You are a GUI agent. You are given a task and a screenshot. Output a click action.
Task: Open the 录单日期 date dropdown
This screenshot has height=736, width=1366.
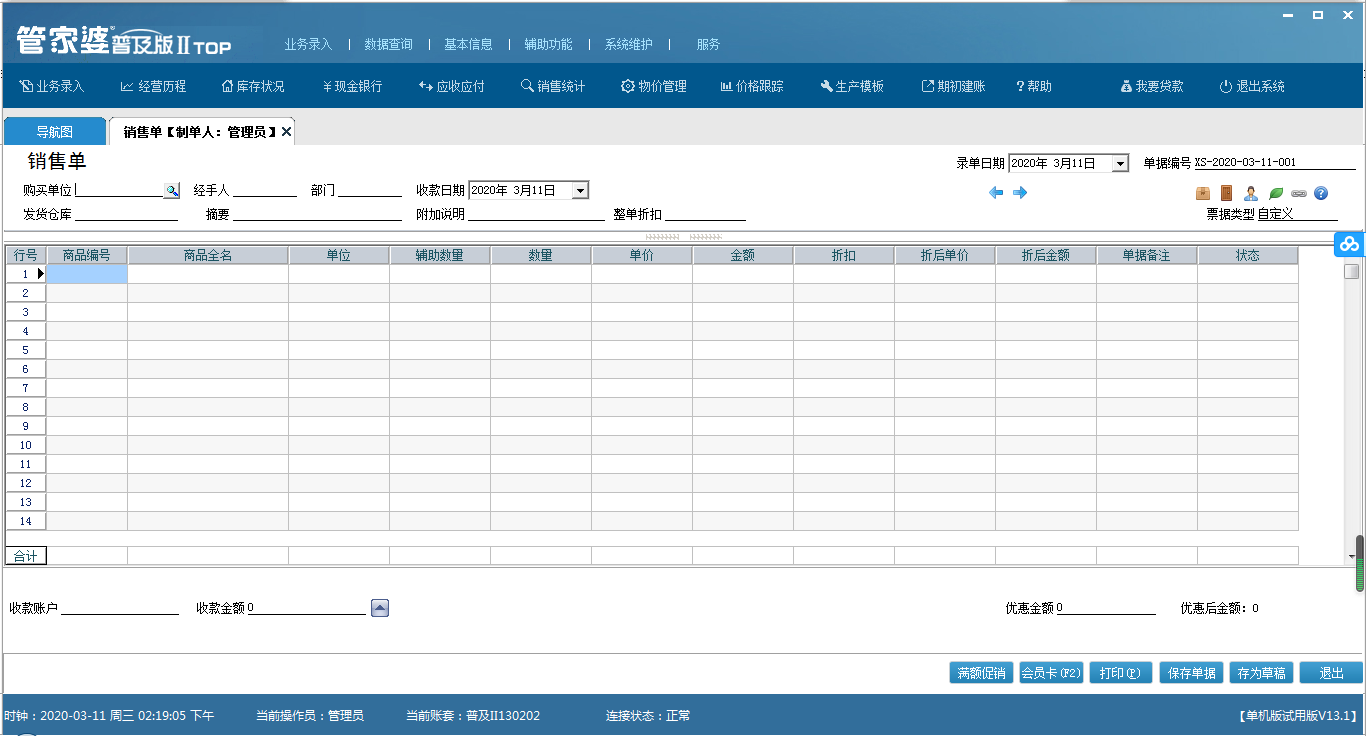[1120, 163]
